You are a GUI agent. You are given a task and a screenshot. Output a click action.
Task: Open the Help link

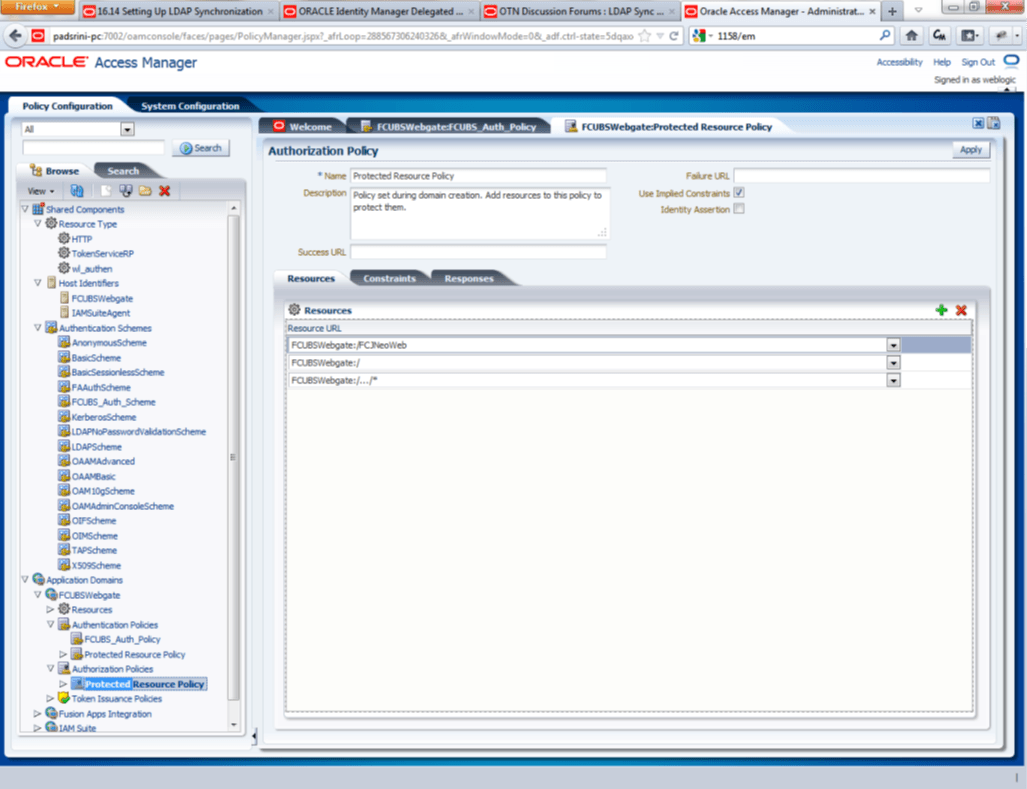click(x=942, y=62)
